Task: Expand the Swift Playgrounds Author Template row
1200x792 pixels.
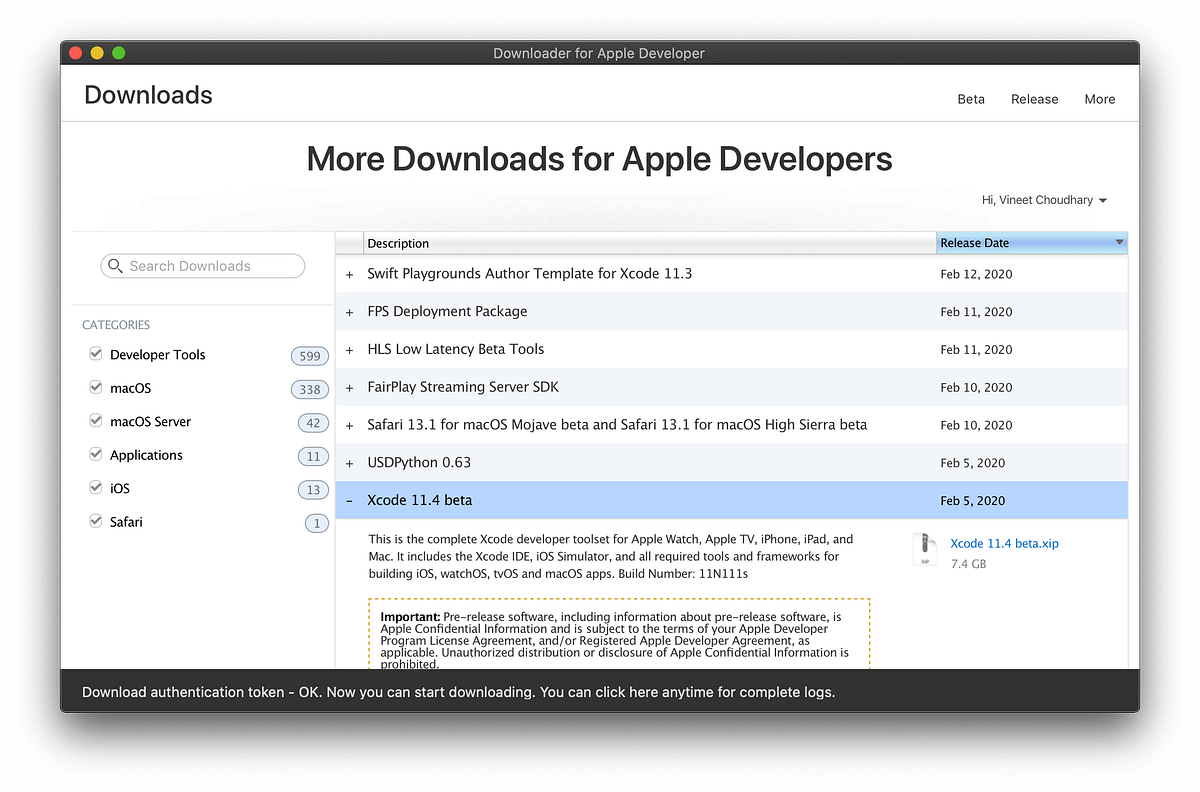Action: 349,273
